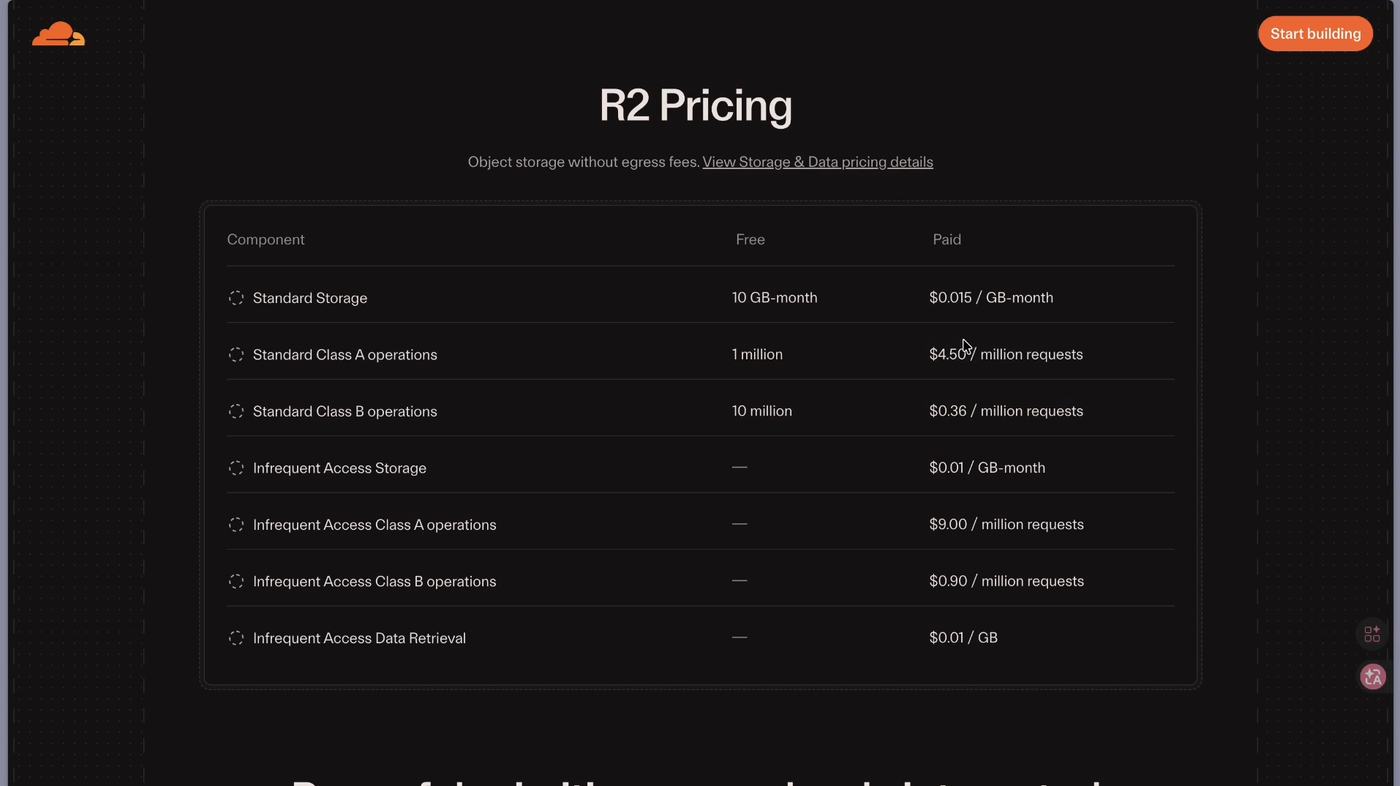Click the R2 Pricing heading
Viewport: 1400px width, 786px height.
click(696, 105)
